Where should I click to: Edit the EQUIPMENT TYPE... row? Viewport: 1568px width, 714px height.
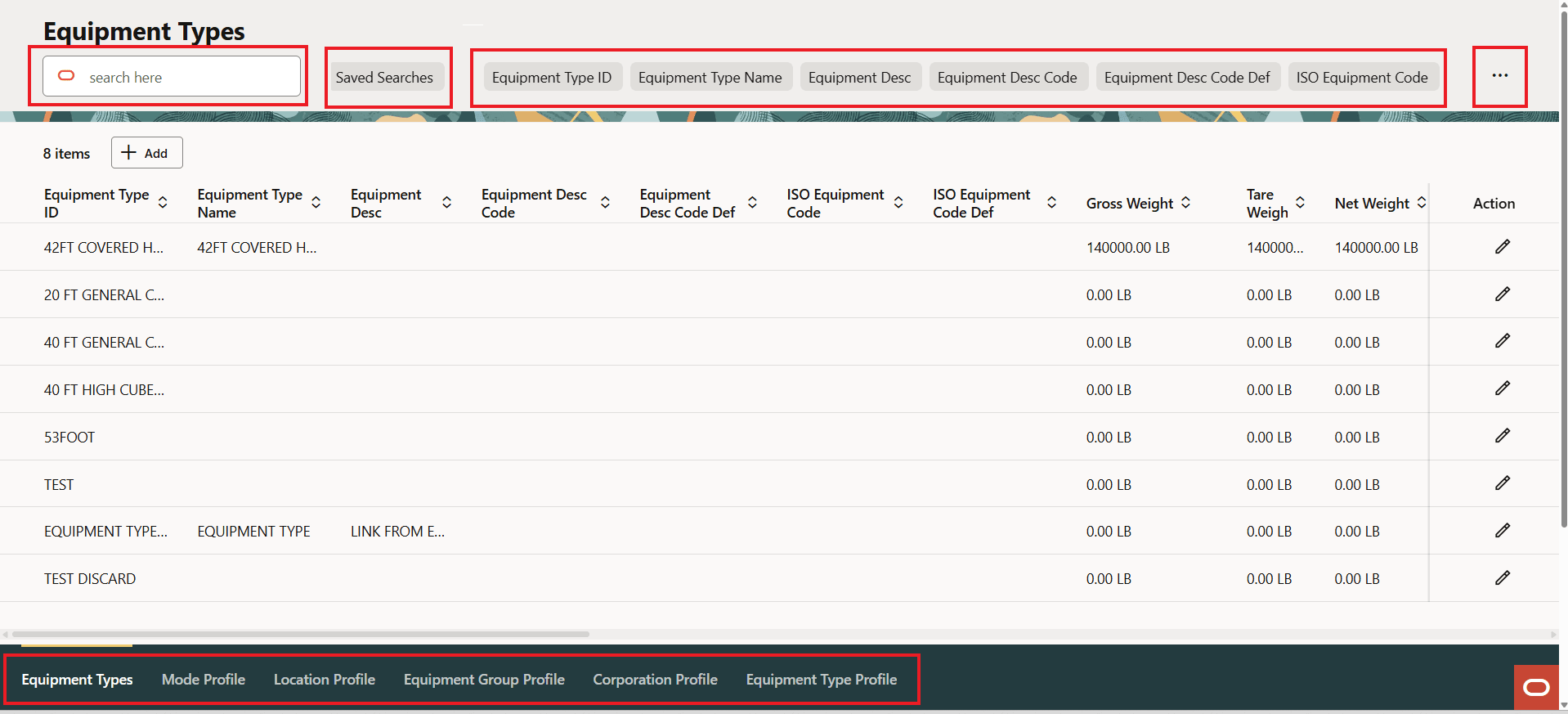pos(1502,531)
